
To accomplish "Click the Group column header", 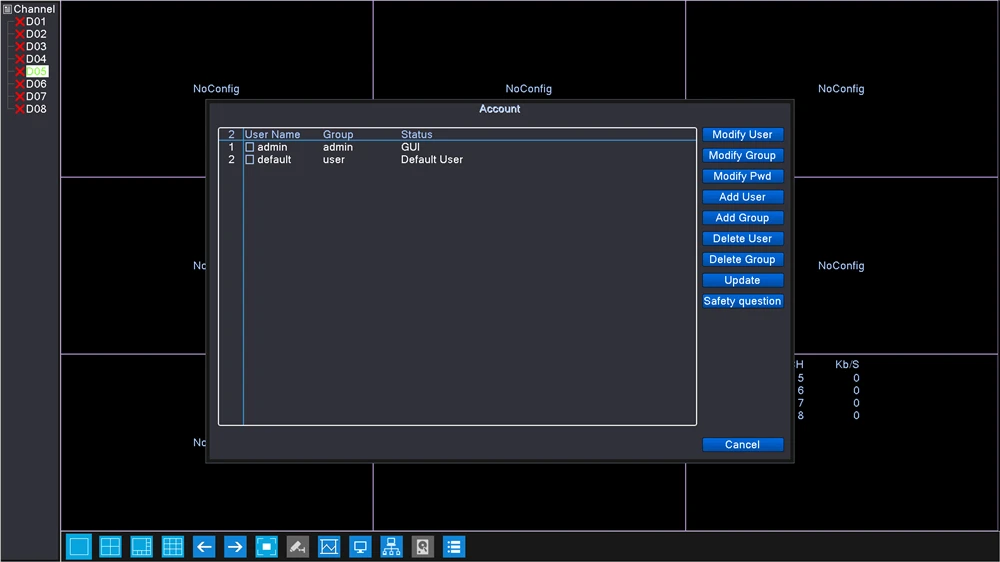I will 338,135.
